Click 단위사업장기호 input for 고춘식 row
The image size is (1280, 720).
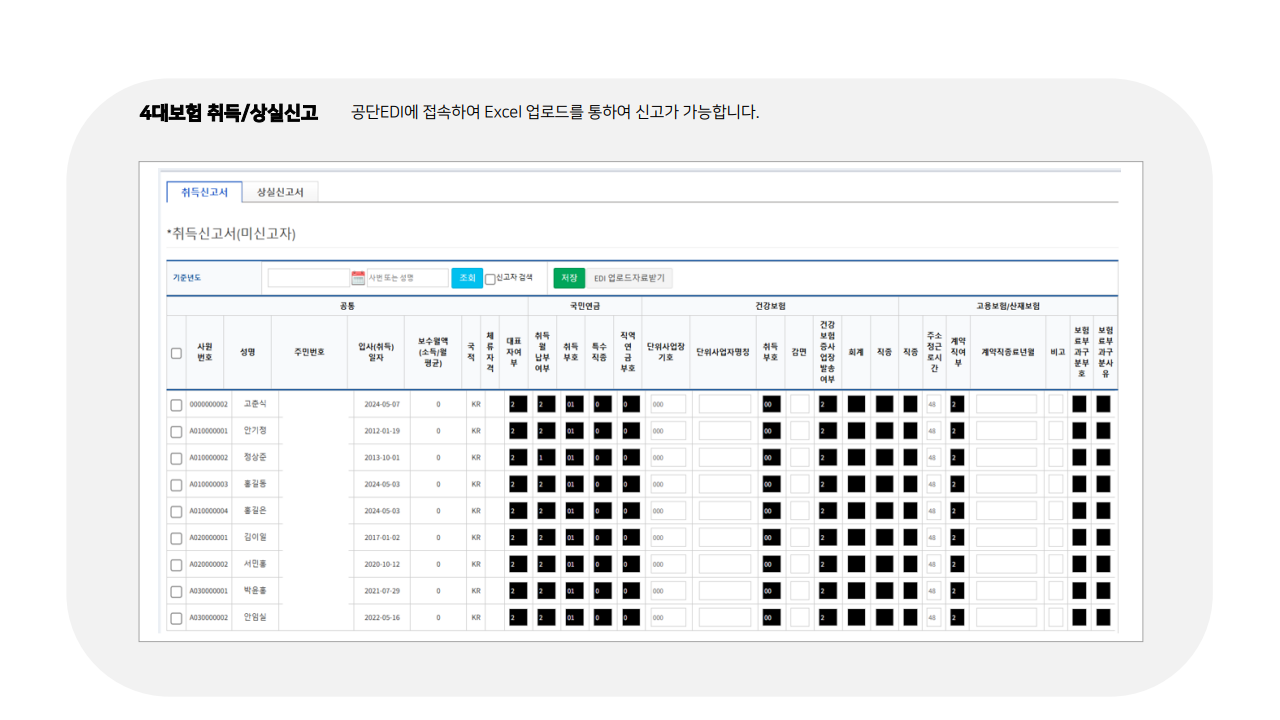point(666,403)
